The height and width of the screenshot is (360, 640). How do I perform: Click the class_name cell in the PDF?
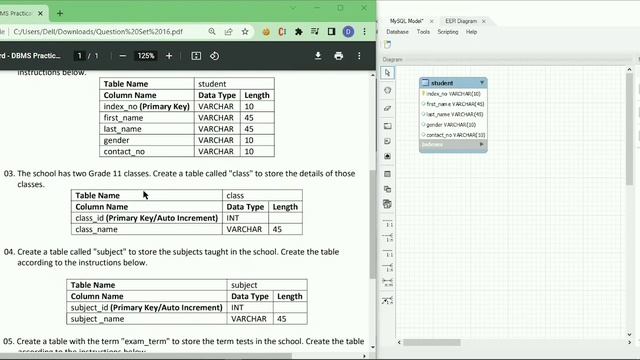click(x=147, y=229)
